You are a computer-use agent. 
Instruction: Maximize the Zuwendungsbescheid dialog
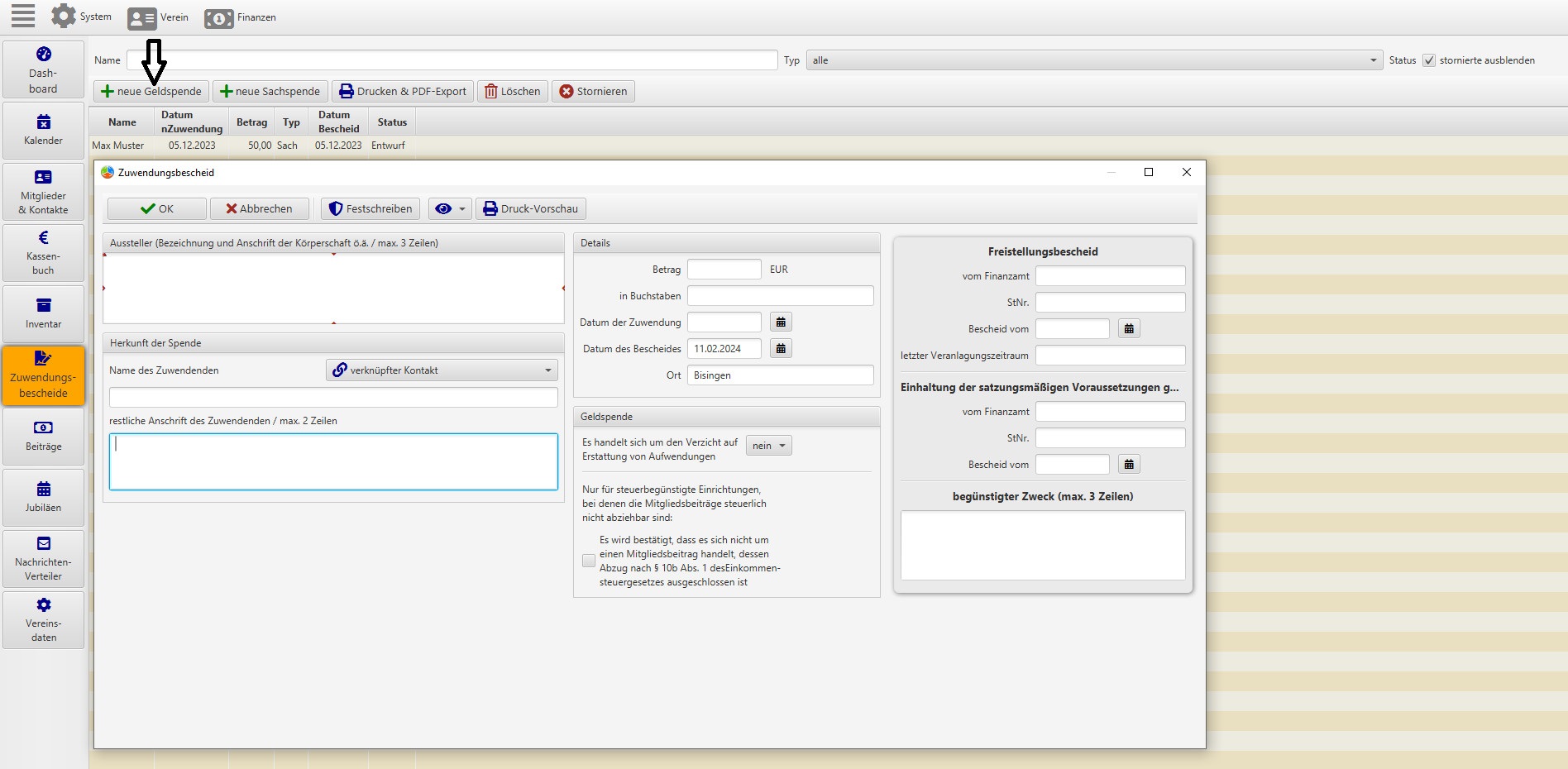click(1149, 172)
